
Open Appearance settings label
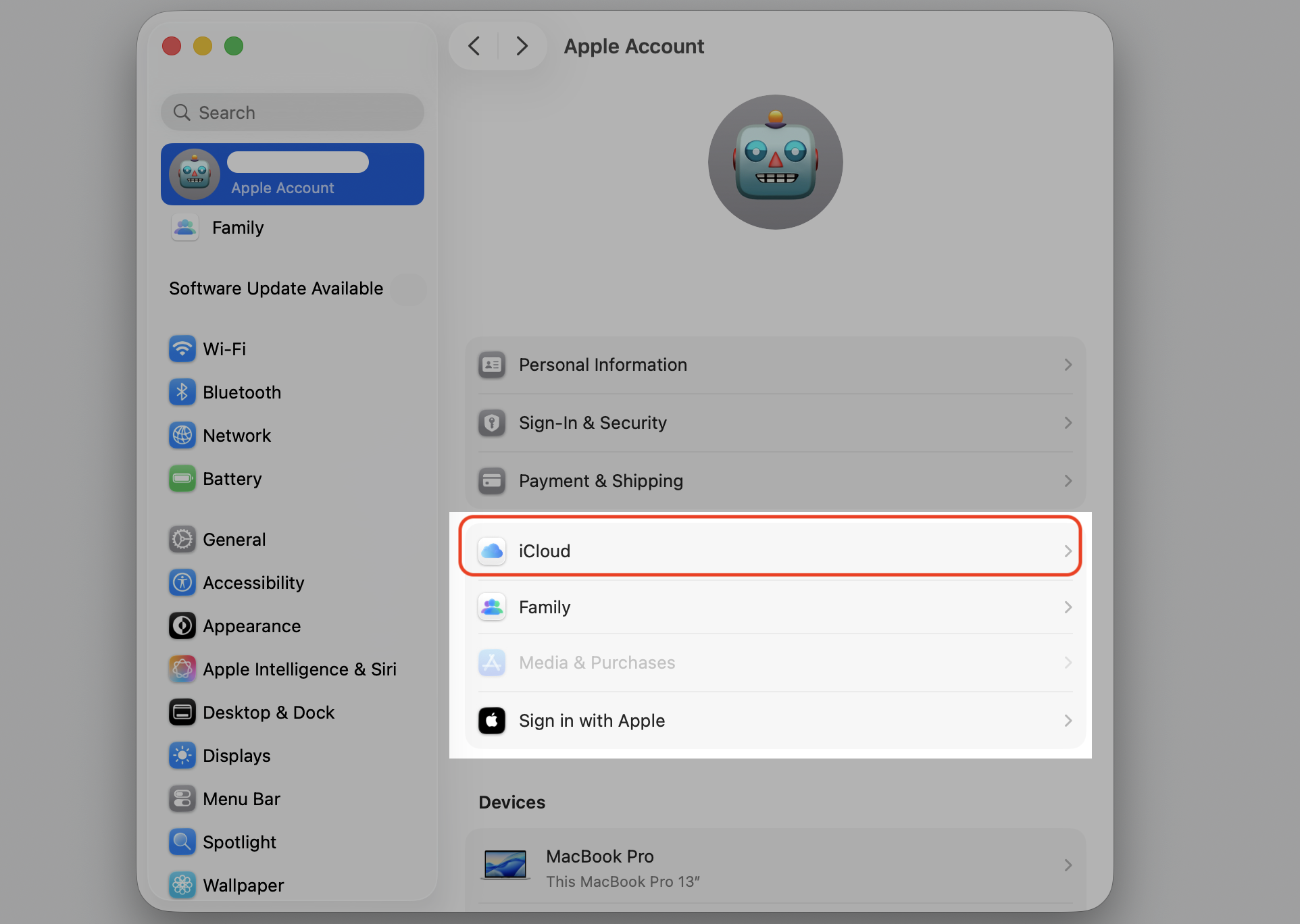point(251,626)
